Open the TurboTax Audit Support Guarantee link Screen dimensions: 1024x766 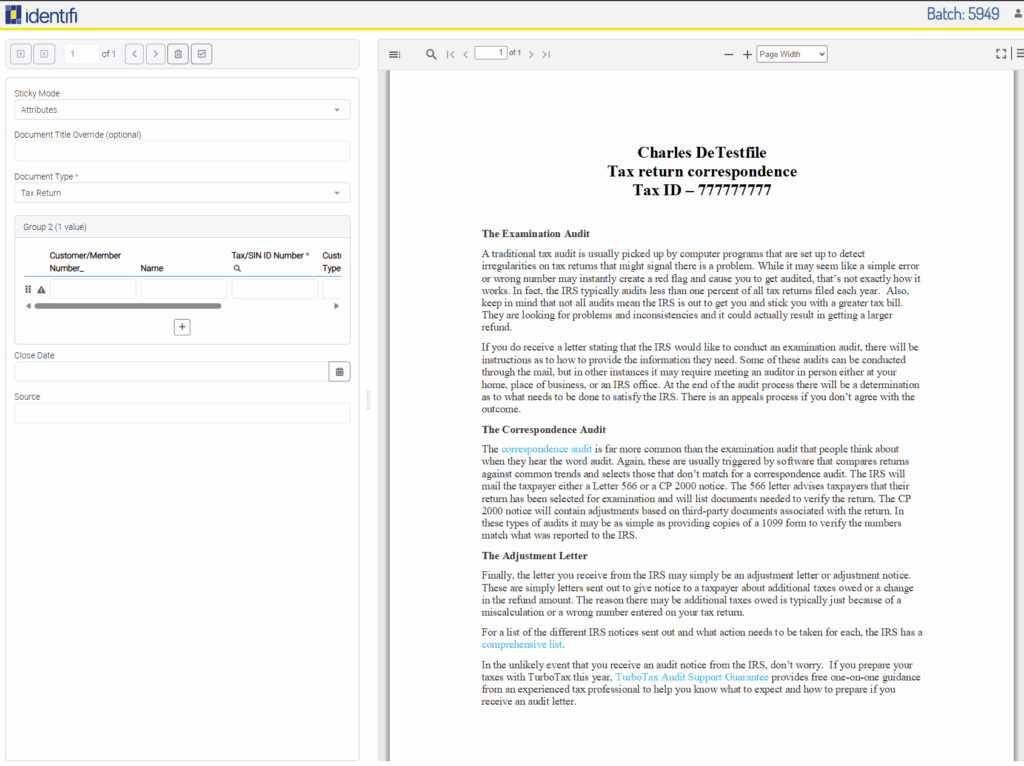(692, 677)
